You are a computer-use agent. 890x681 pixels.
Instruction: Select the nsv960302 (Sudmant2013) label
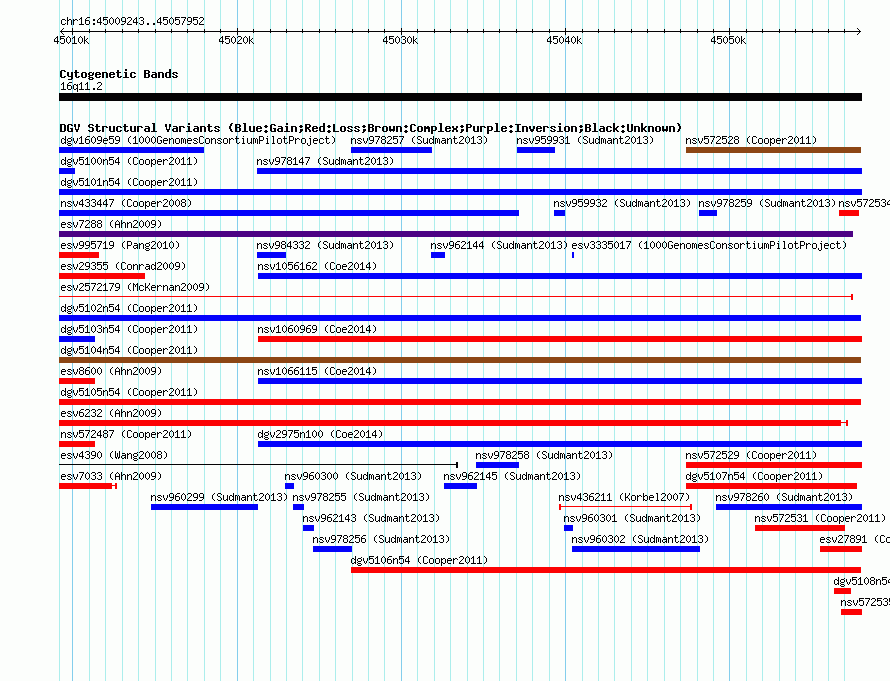640,539
